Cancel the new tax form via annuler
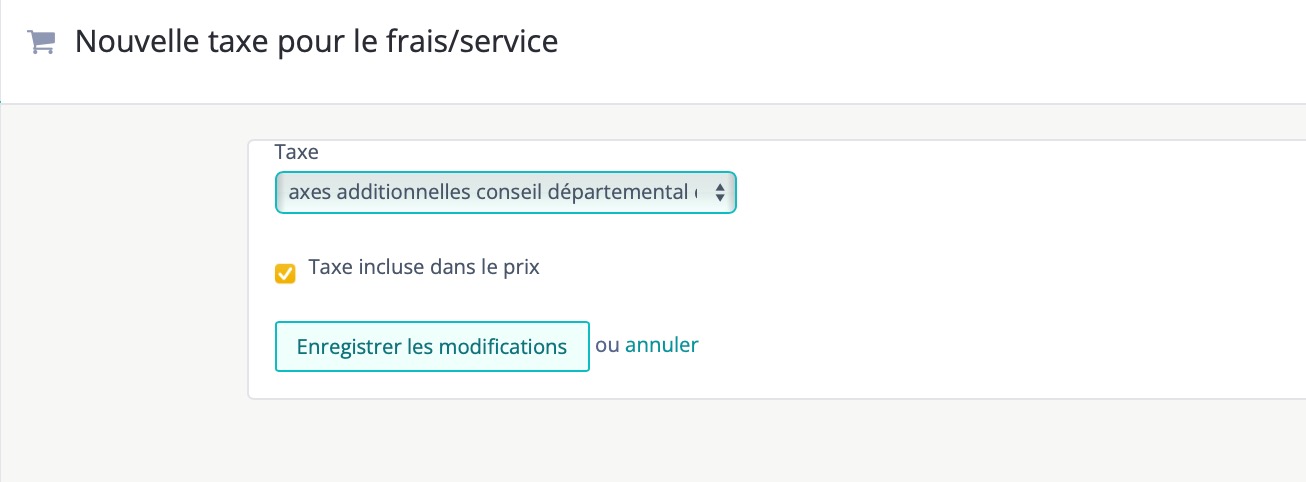This screenshot has width=1306, height=482. (x=661, y=345)
